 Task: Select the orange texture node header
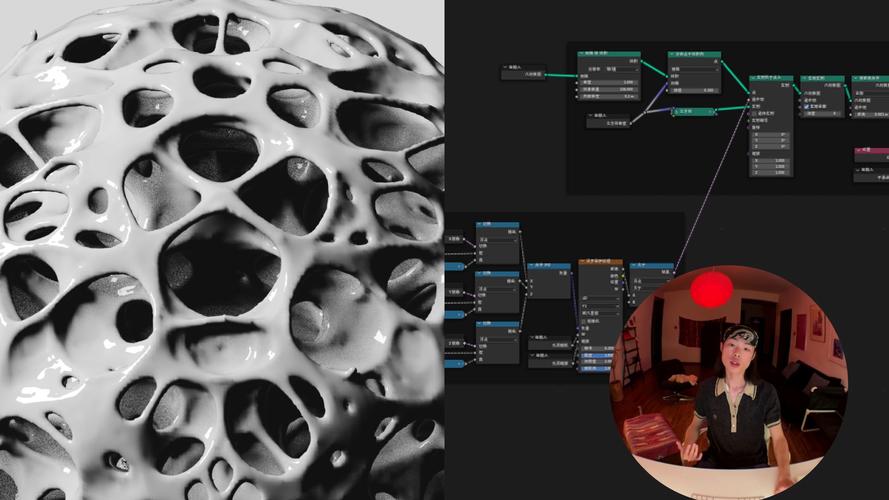click(601, 261)
